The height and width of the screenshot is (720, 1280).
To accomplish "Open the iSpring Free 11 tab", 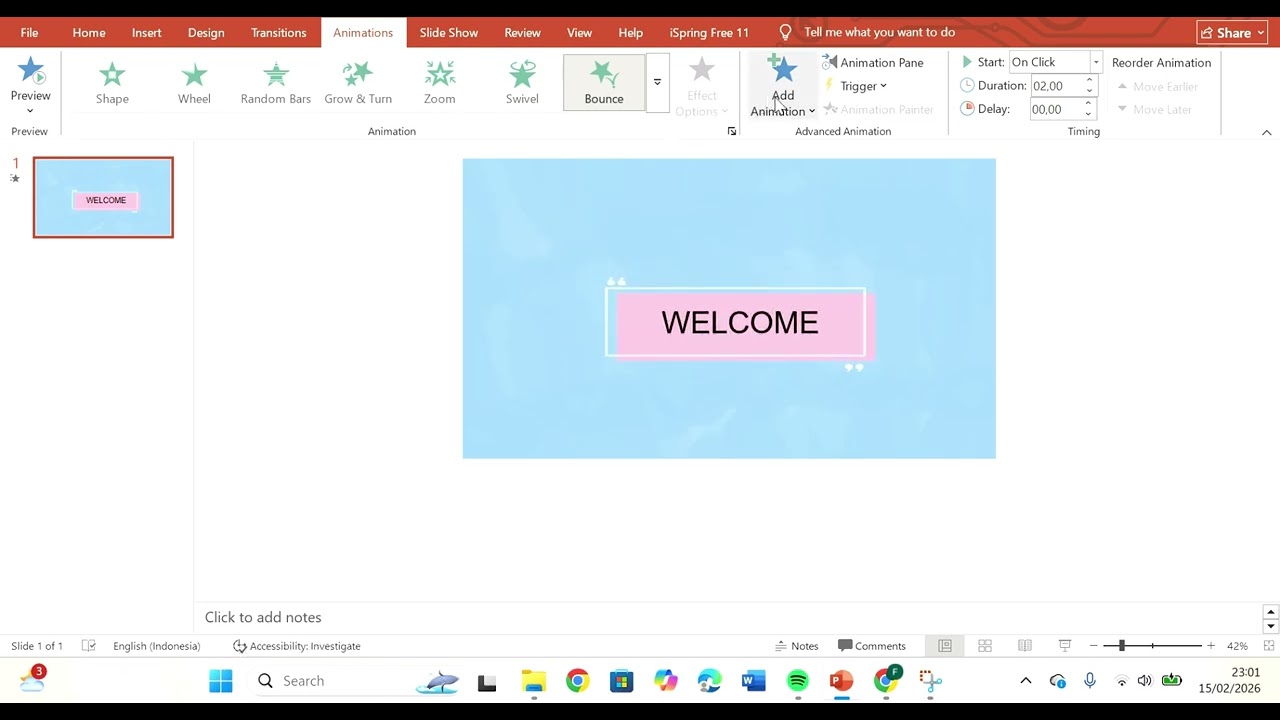I will (709, 33).
